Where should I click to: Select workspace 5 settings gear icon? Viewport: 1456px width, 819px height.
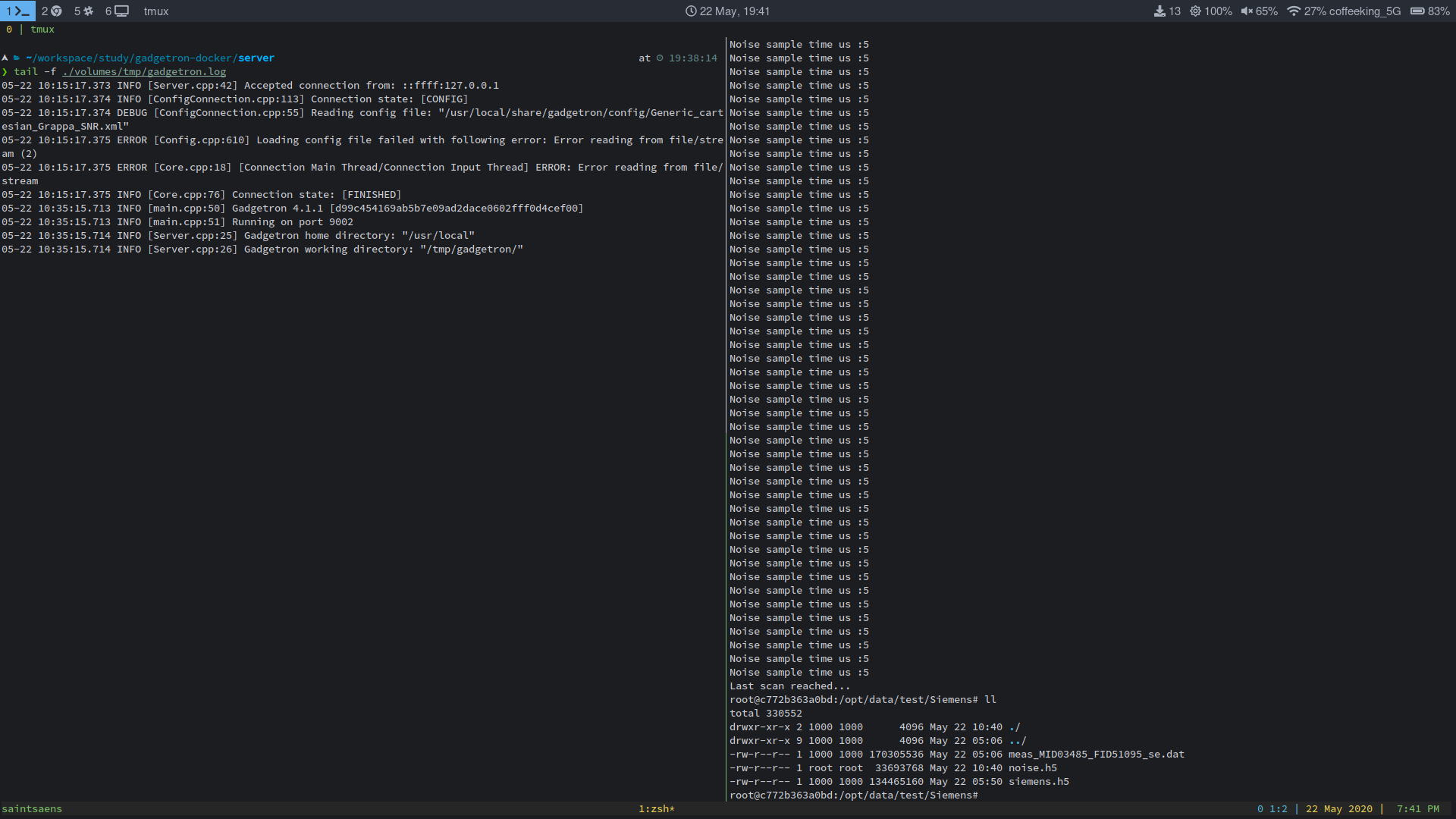[x=86, y=11]
